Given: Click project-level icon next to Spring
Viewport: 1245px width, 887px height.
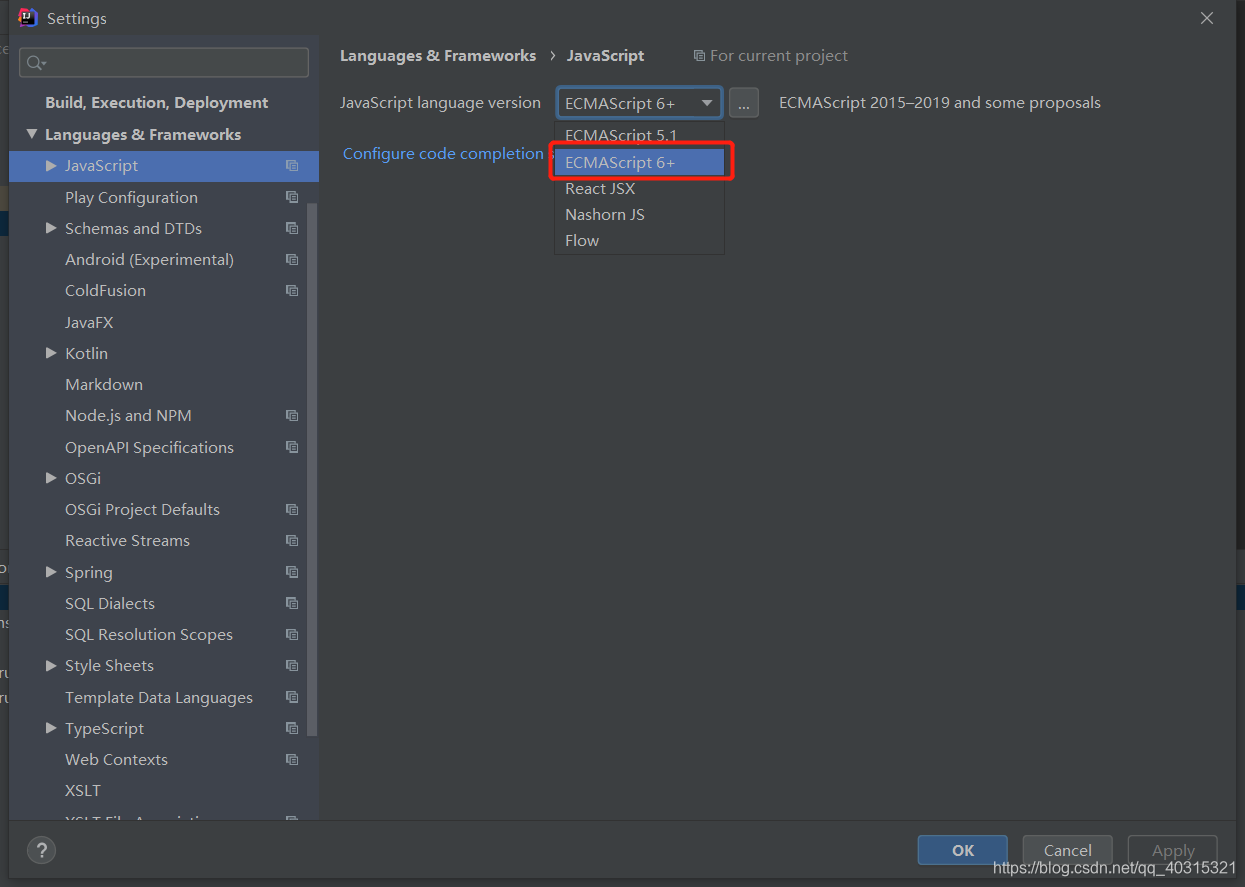Looking at the screenshot, I should (x=292, y=572).
